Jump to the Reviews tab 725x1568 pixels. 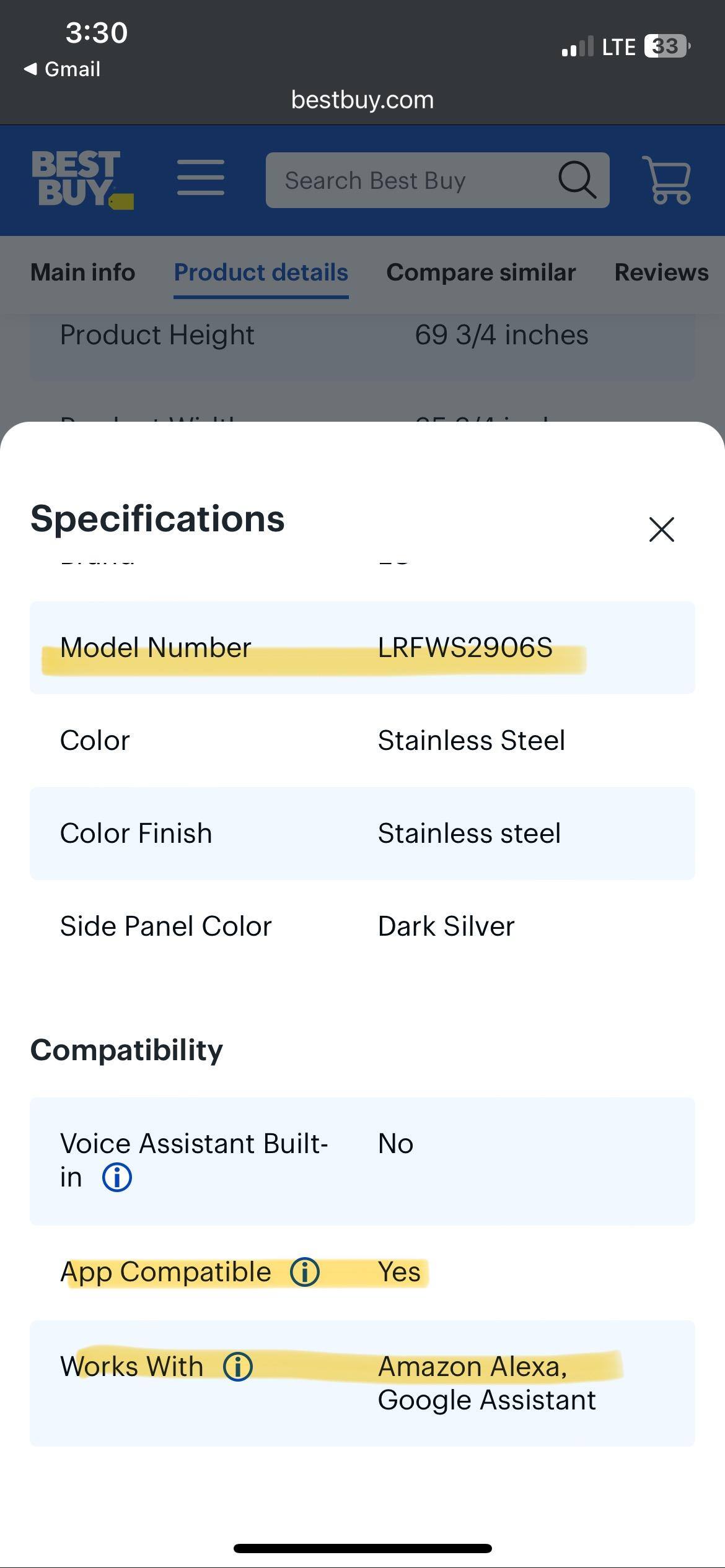[661, 272]
